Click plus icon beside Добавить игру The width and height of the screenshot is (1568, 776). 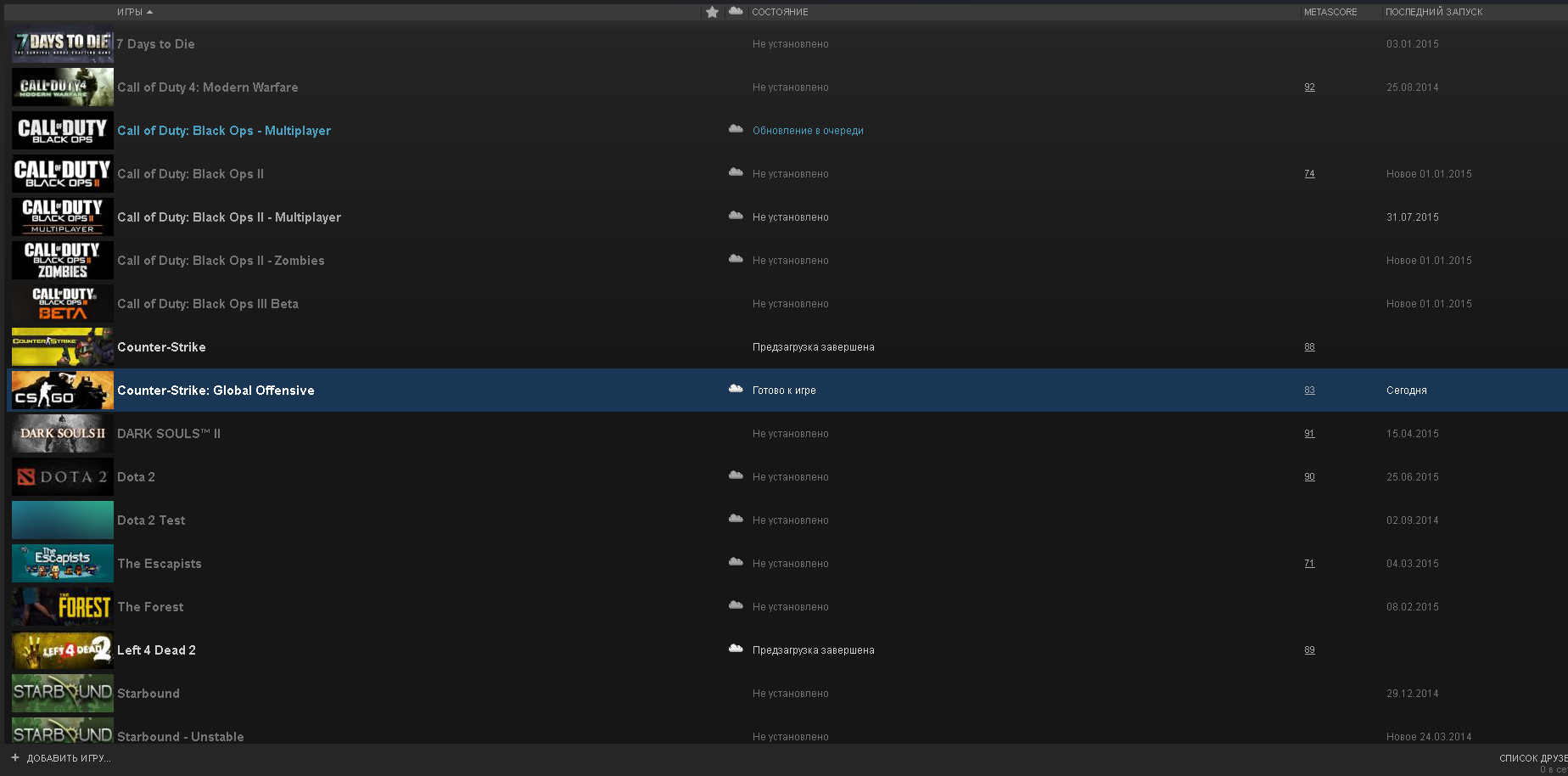point(15,757)
